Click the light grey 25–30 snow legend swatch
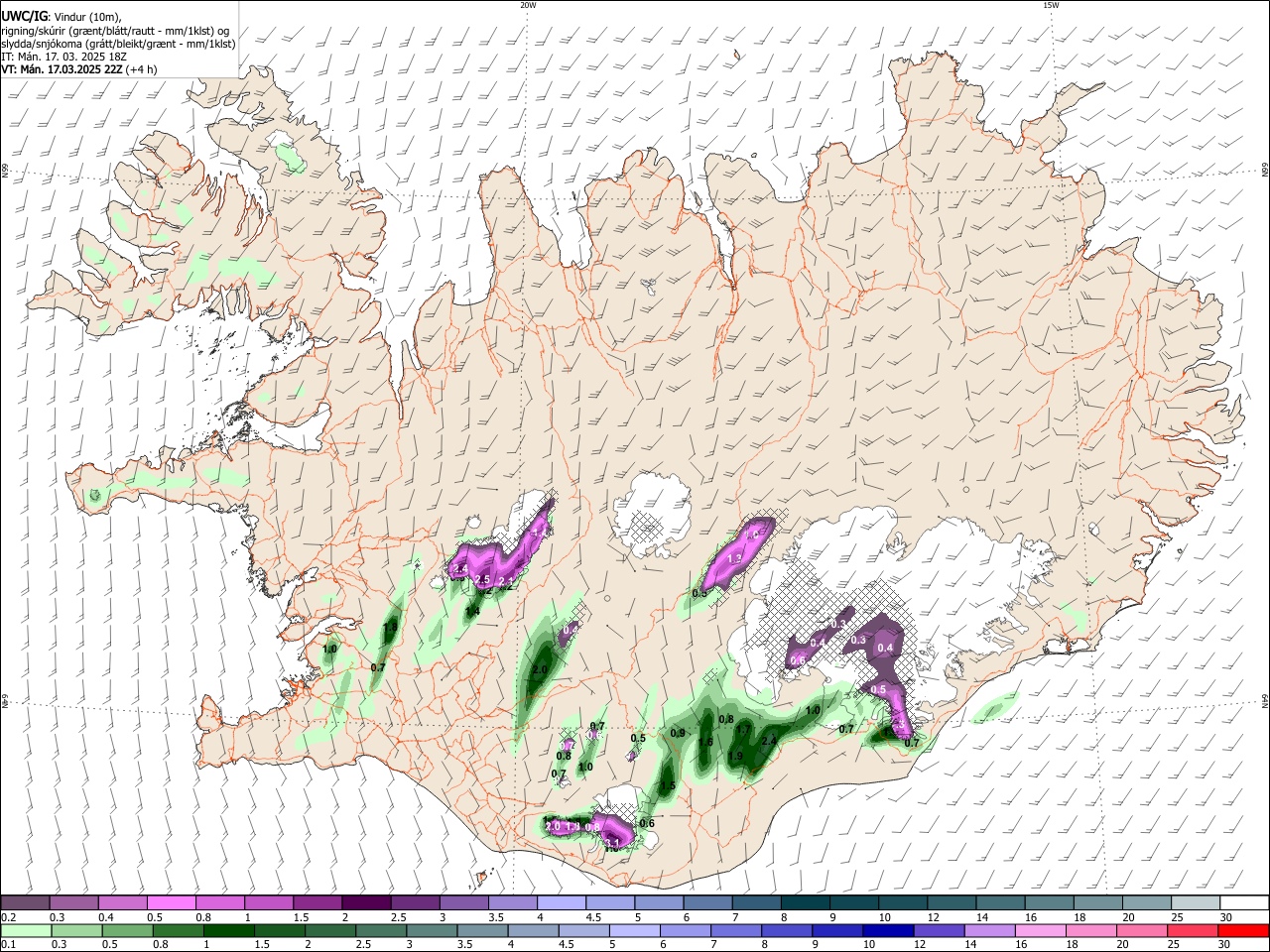This screenshot has width=1270, height=952. 1195,902
